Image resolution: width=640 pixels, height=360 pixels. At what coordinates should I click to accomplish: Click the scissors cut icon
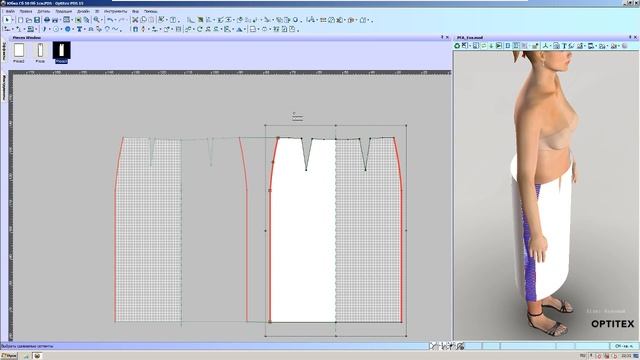[135, 20]
